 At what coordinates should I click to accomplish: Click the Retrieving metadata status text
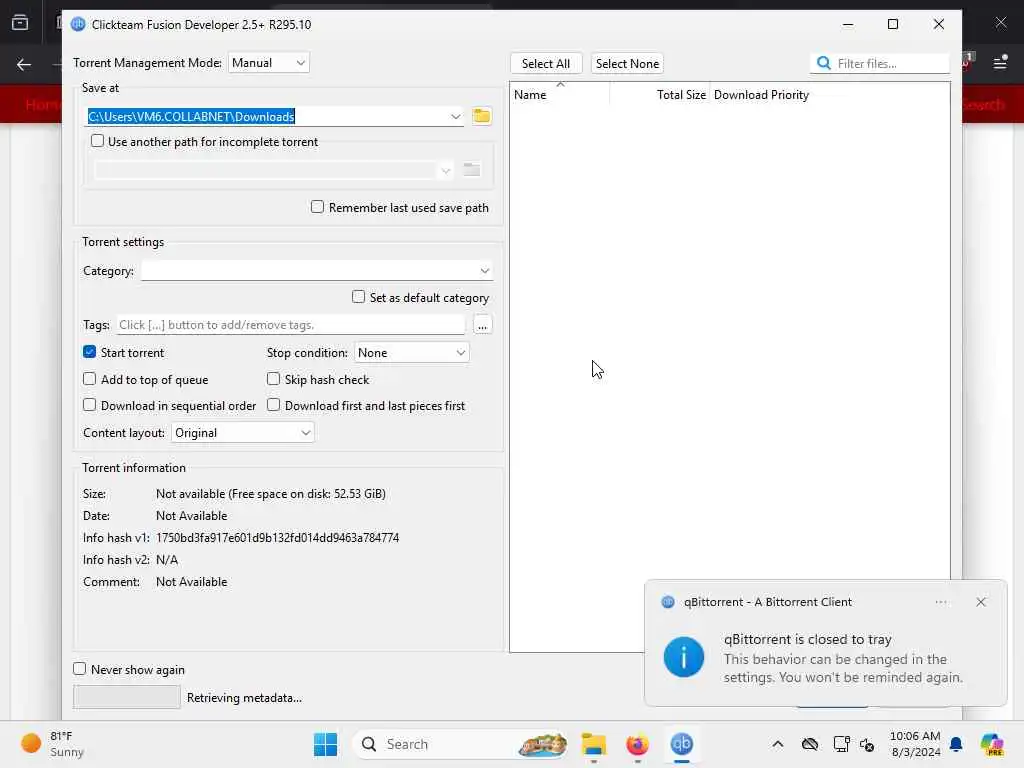pos(244,697)
